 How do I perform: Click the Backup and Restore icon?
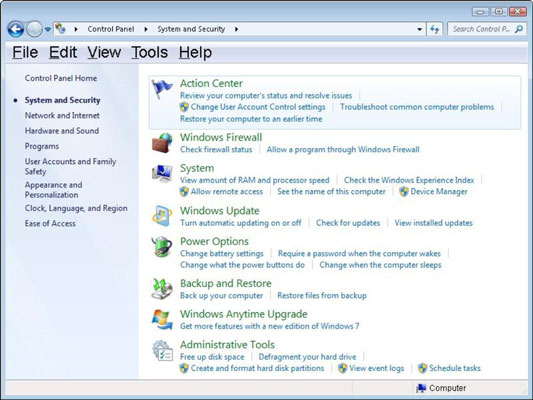pos(162,289)
